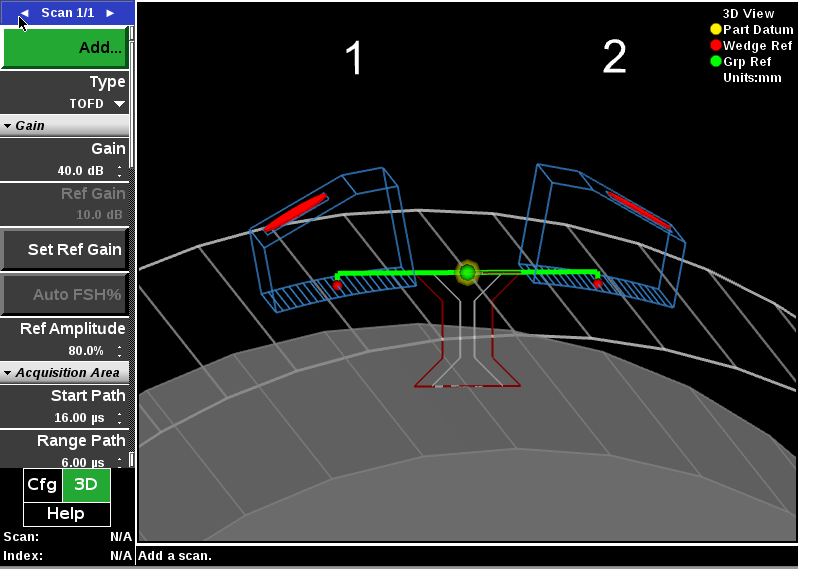Click the green Grp Ref point in 3D view
Screen dimensions: 819x569
click(x=467, y=272)
